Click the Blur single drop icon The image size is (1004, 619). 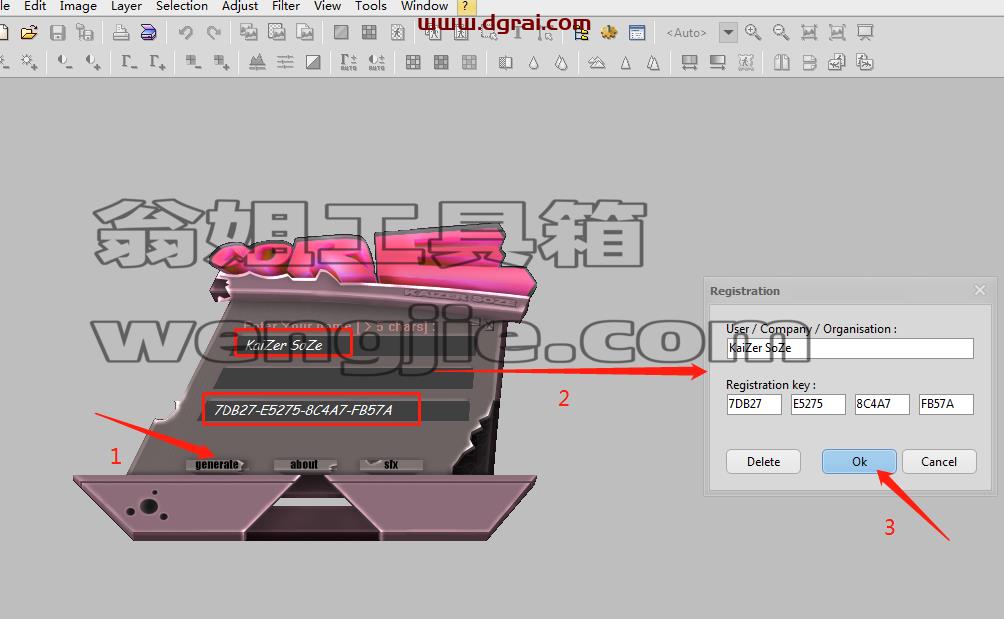pos(533,62)
